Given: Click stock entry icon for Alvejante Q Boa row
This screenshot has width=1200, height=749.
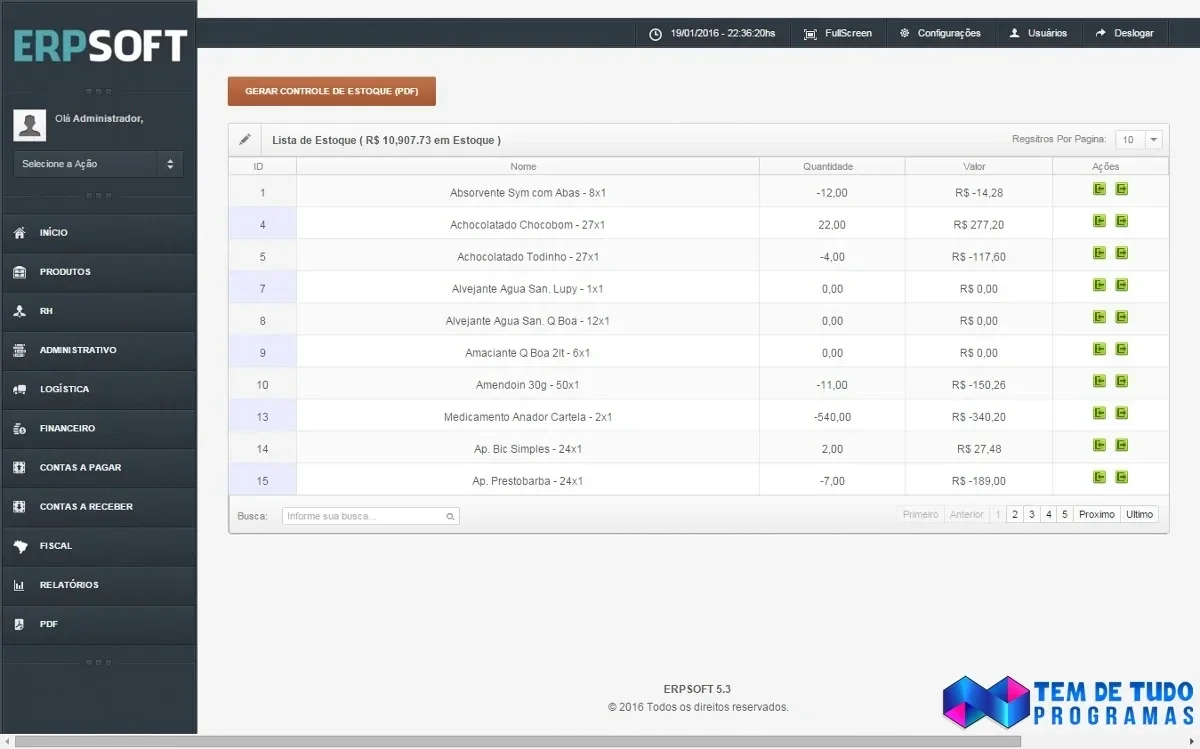Looking at the screenshot, I should [1099, 317].
